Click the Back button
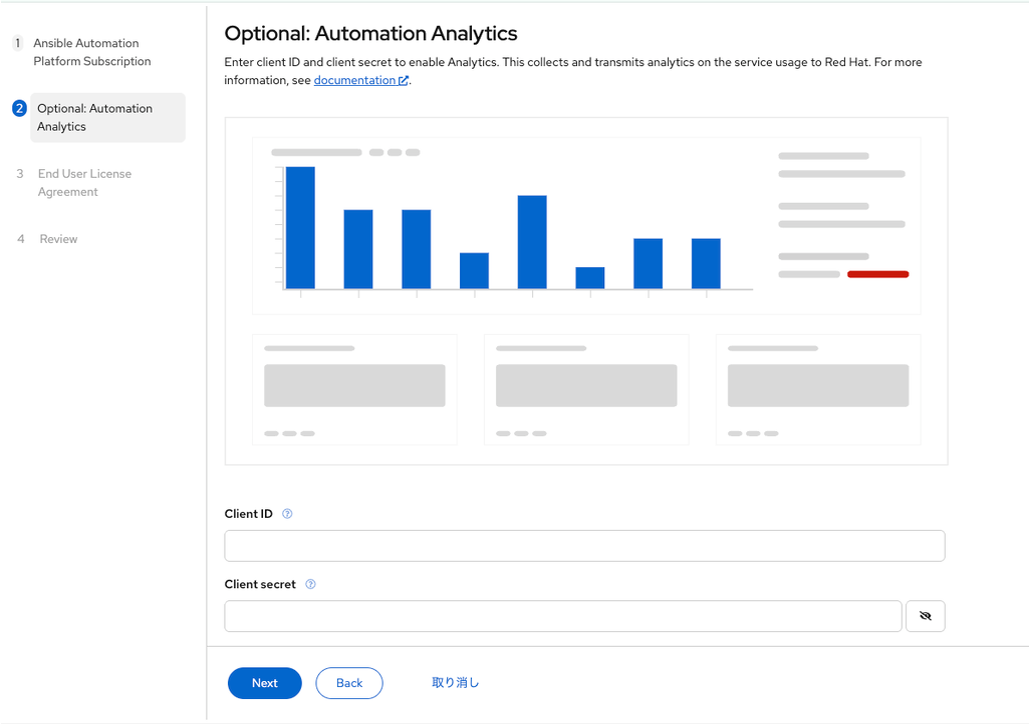The width and height of the screenshot is (1030, 724). (x=349, y=683)
